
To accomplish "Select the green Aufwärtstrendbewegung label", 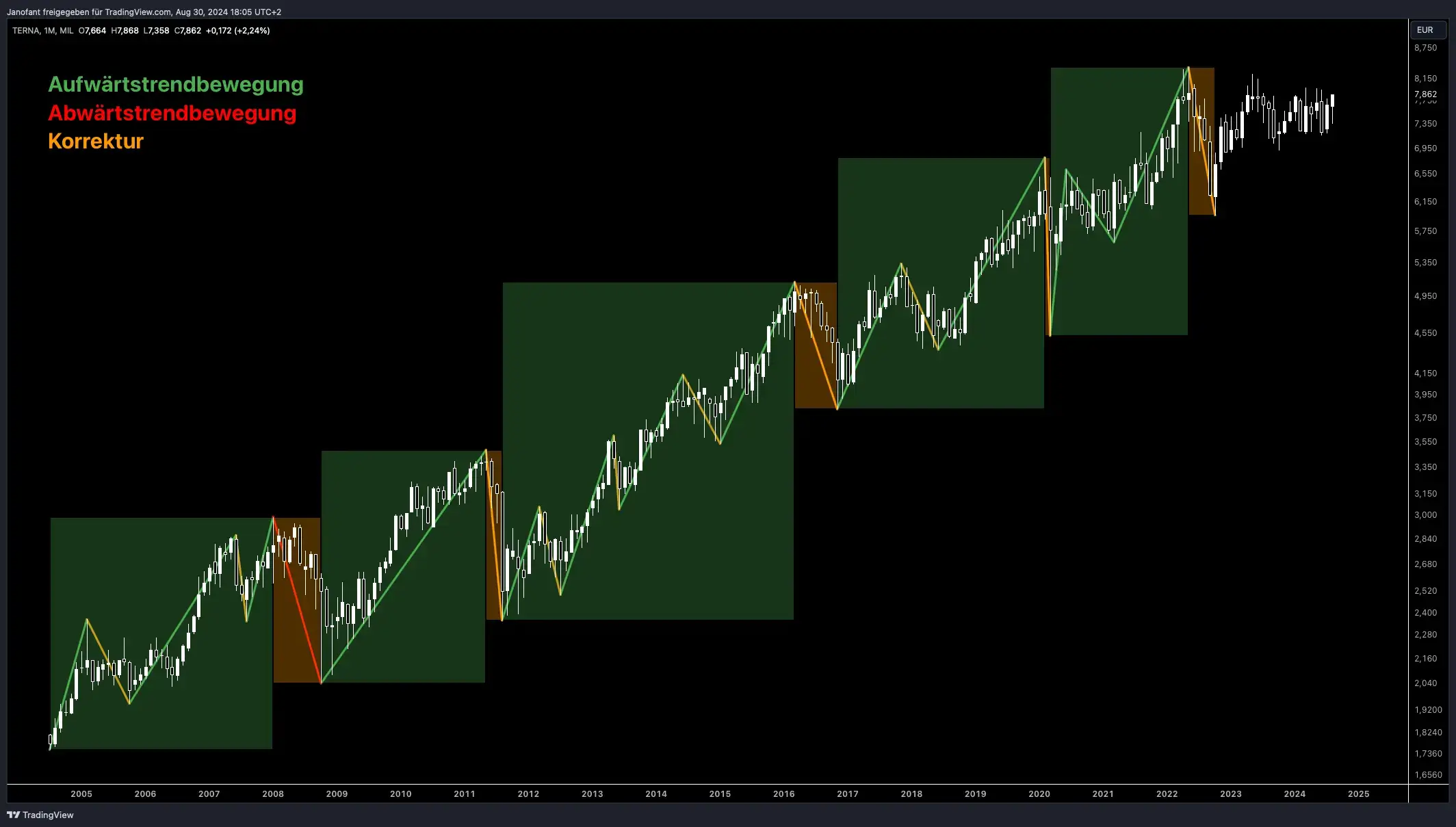I will (176, 84).
